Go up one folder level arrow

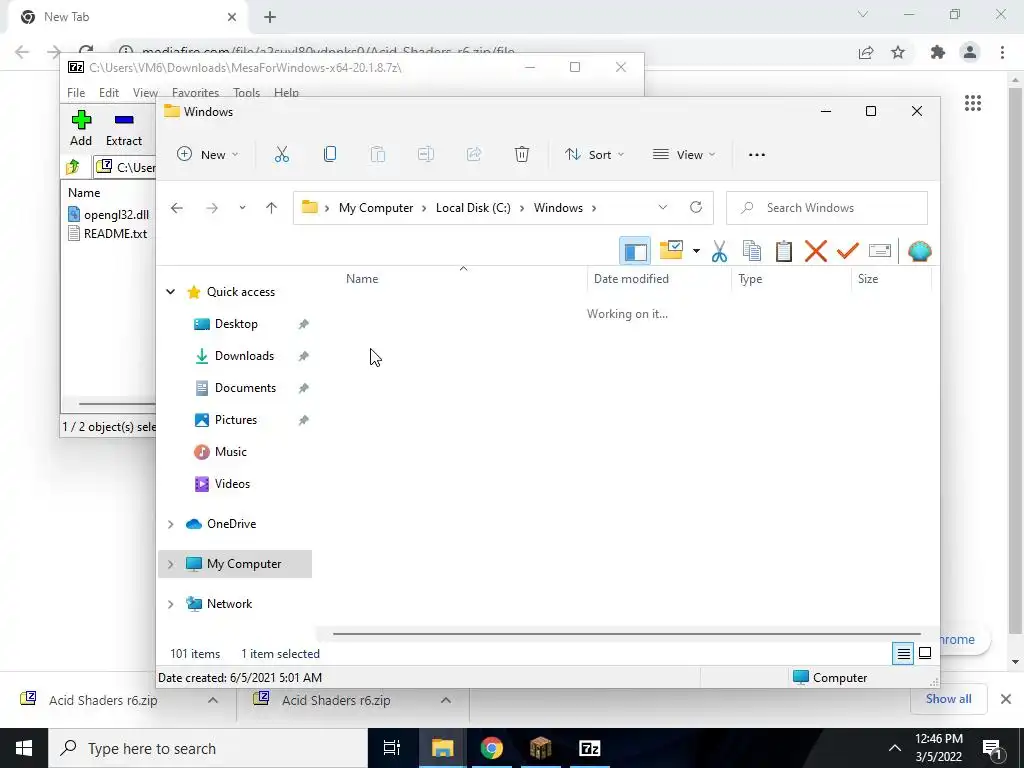click(x=272, y=208)
